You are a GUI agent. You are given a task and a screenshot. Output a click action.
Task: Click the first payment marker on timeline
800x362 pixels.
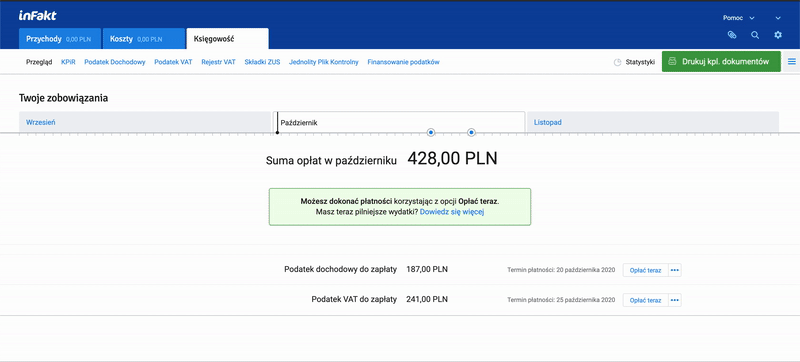(431, 133)
